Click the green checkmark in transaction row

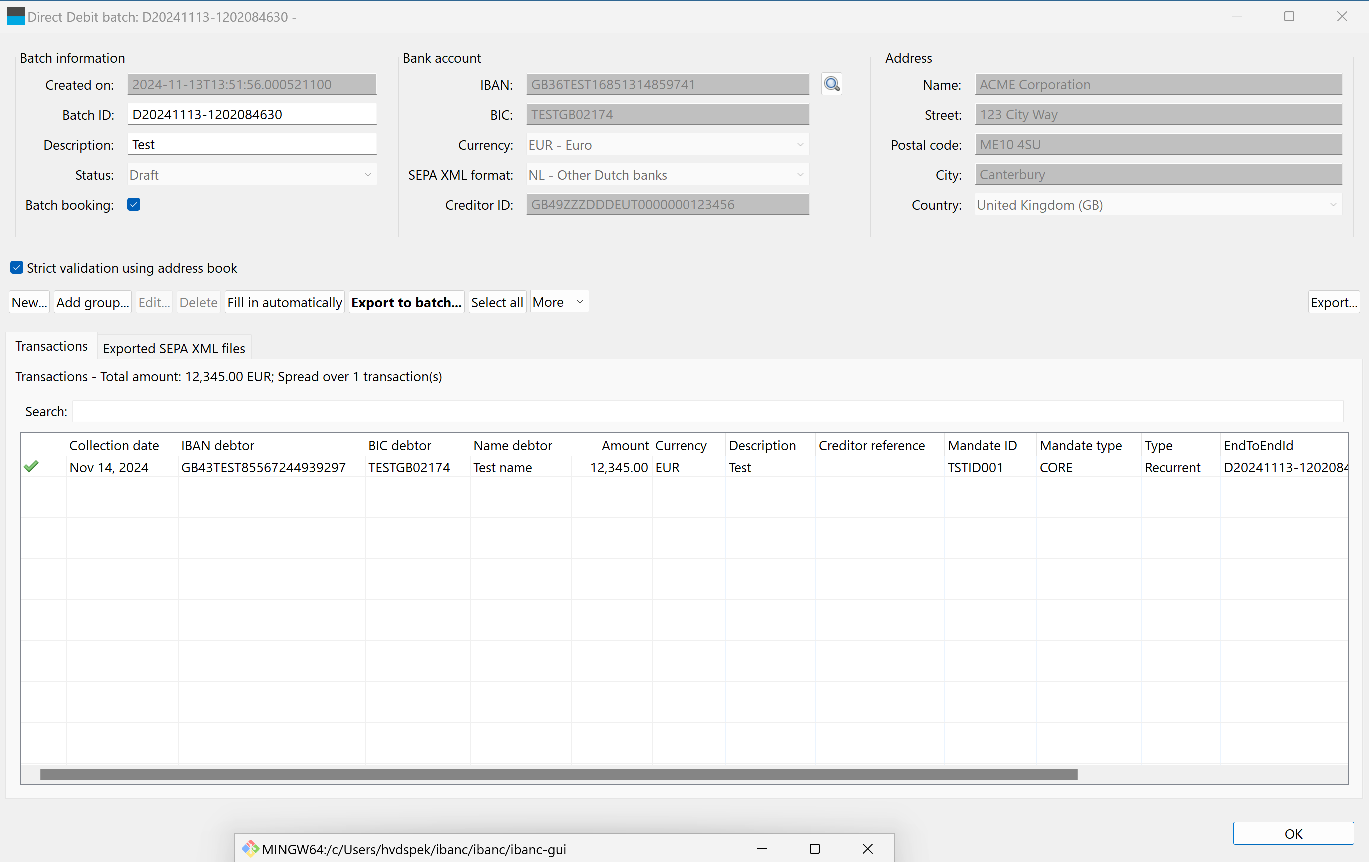(31, 466)
